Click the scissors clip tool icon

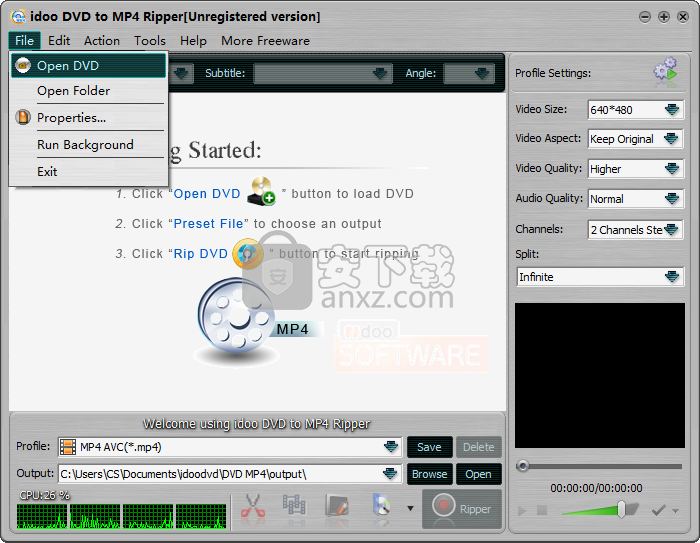click(x=253, y=508)
